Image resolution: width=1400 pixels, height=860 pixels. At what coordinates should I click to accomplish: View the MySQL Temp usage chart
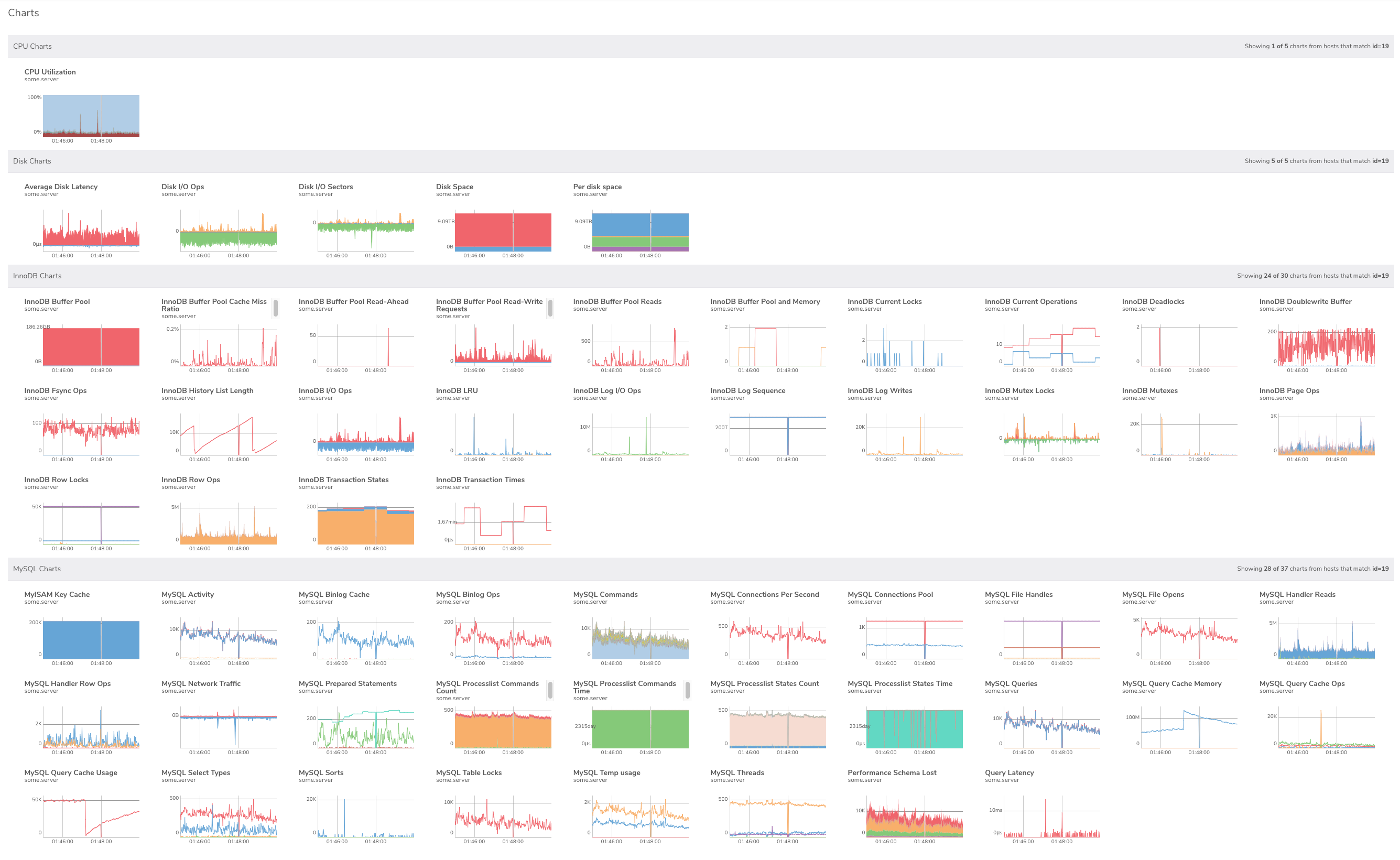[606, 772]
